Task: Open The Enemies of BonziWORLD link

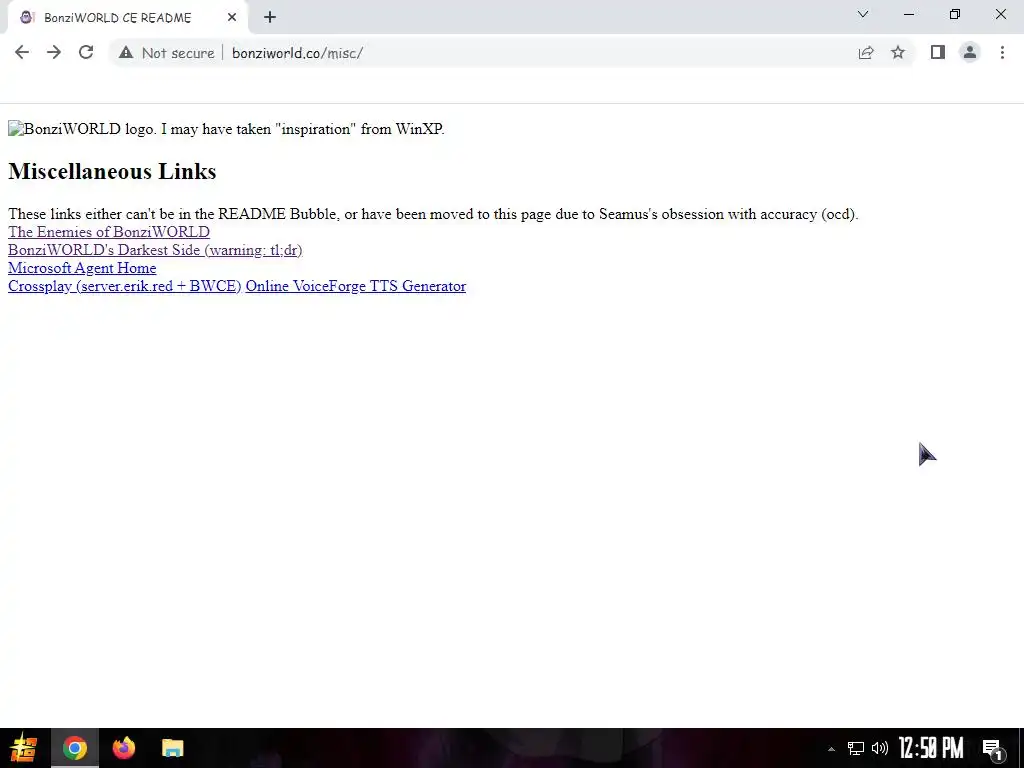Action: [108, 232]
